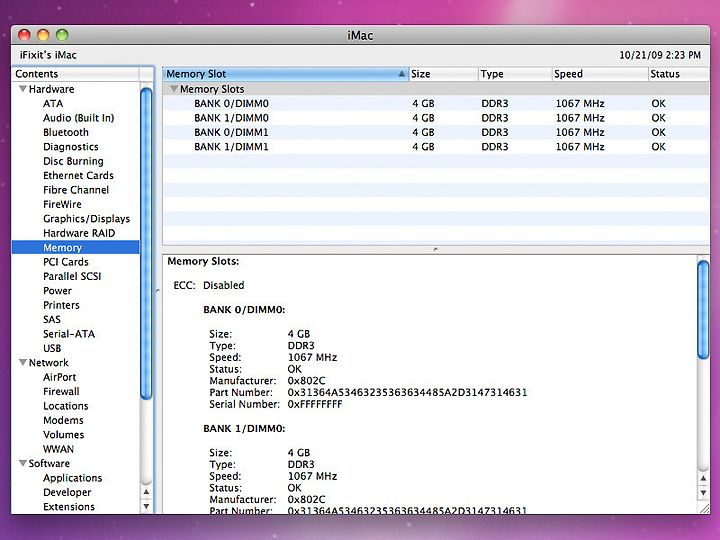Click the Size column header
This screenshot has width=720, height=540.
443,74
